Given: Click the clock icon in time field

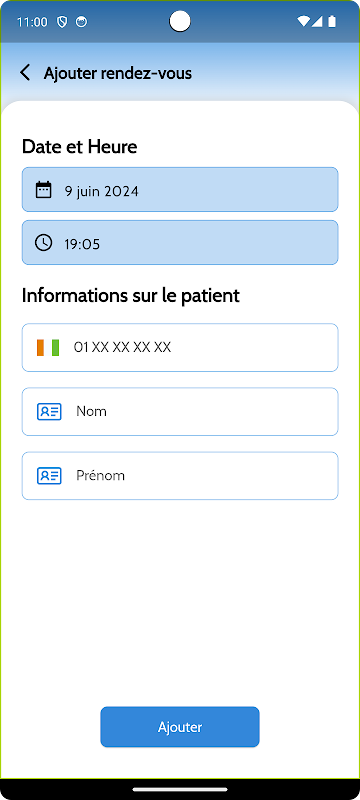Looking at the screenshot, I should pyautogui.click(x=43, y=242).
